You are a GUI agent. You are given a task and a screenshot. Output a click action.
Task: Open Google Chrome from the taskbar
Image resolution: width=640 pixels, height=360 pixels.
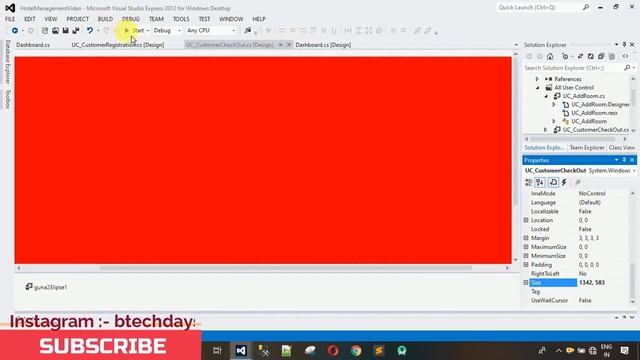(x=356, y=351)
